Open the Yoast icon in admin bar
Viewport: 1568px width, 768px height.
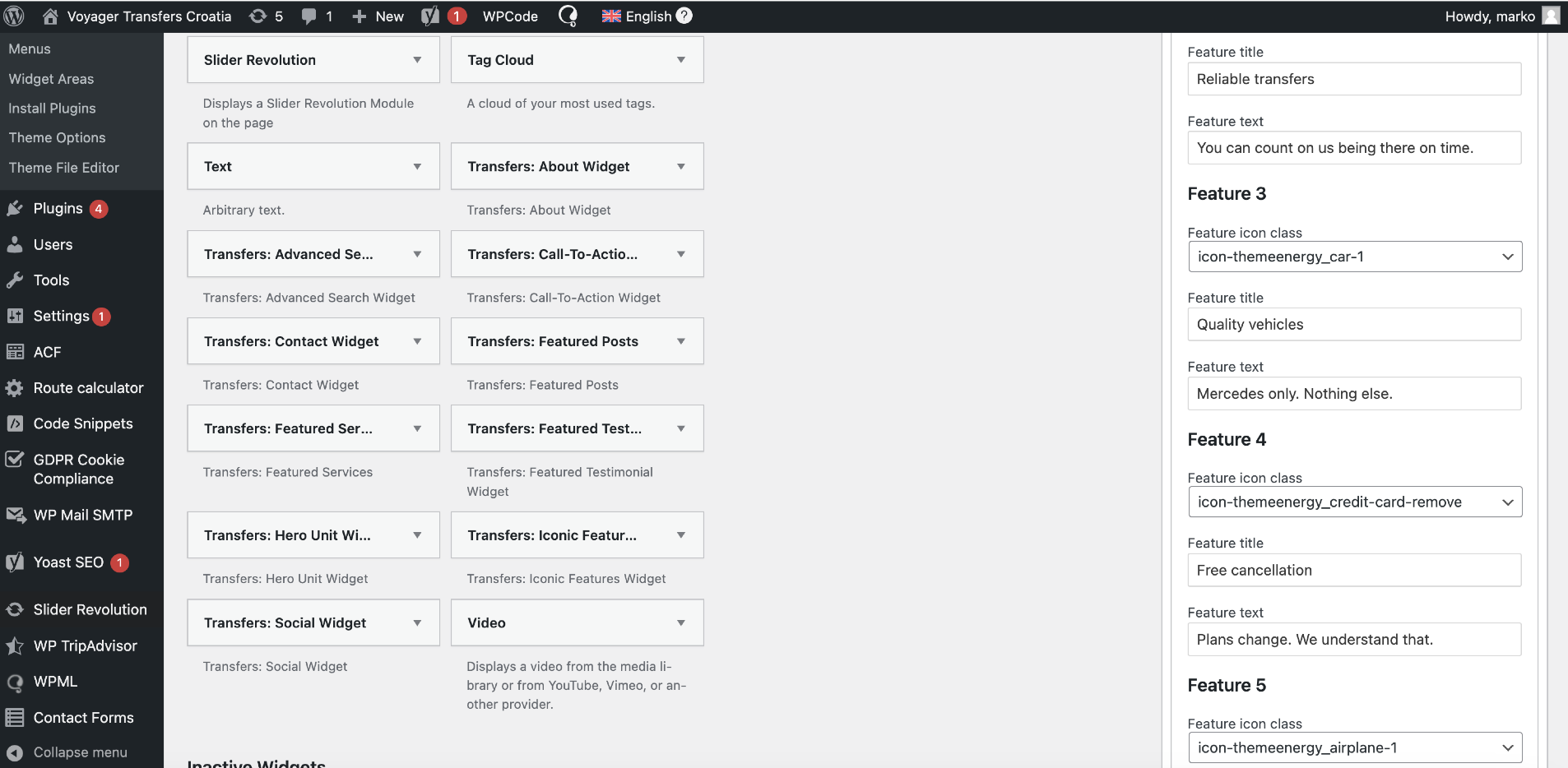click(430, 16)
